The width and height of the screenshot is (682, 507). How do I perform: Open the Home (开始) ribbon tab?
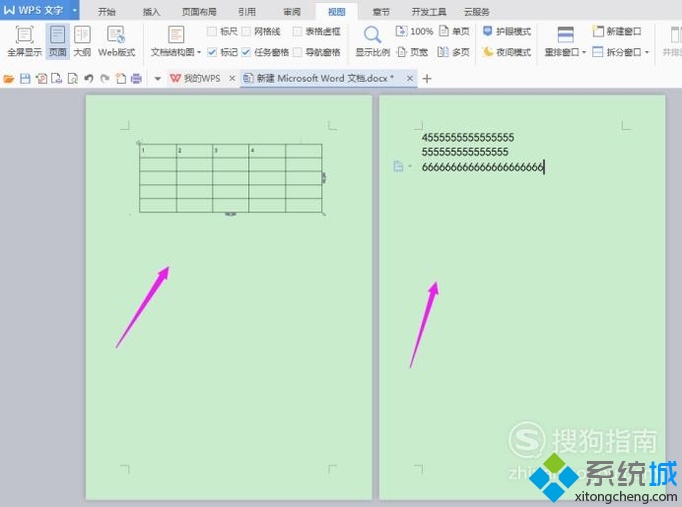pyautogui.click(x=107, y=12)
